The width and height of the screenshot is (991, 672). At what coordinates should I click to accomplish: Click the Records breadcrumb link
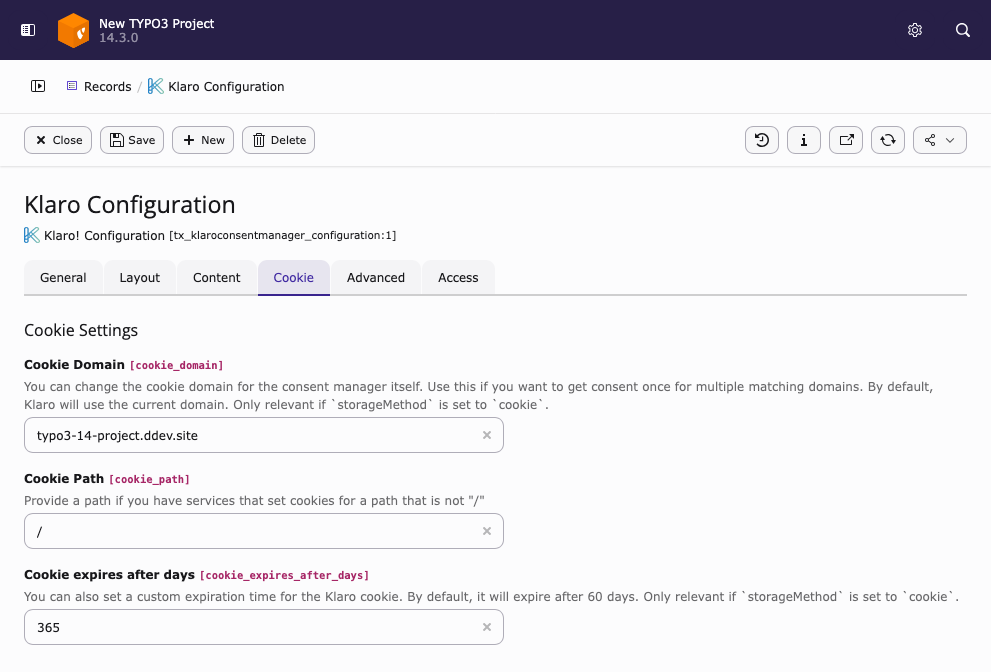pyautogui.click(x=99, y=86)
